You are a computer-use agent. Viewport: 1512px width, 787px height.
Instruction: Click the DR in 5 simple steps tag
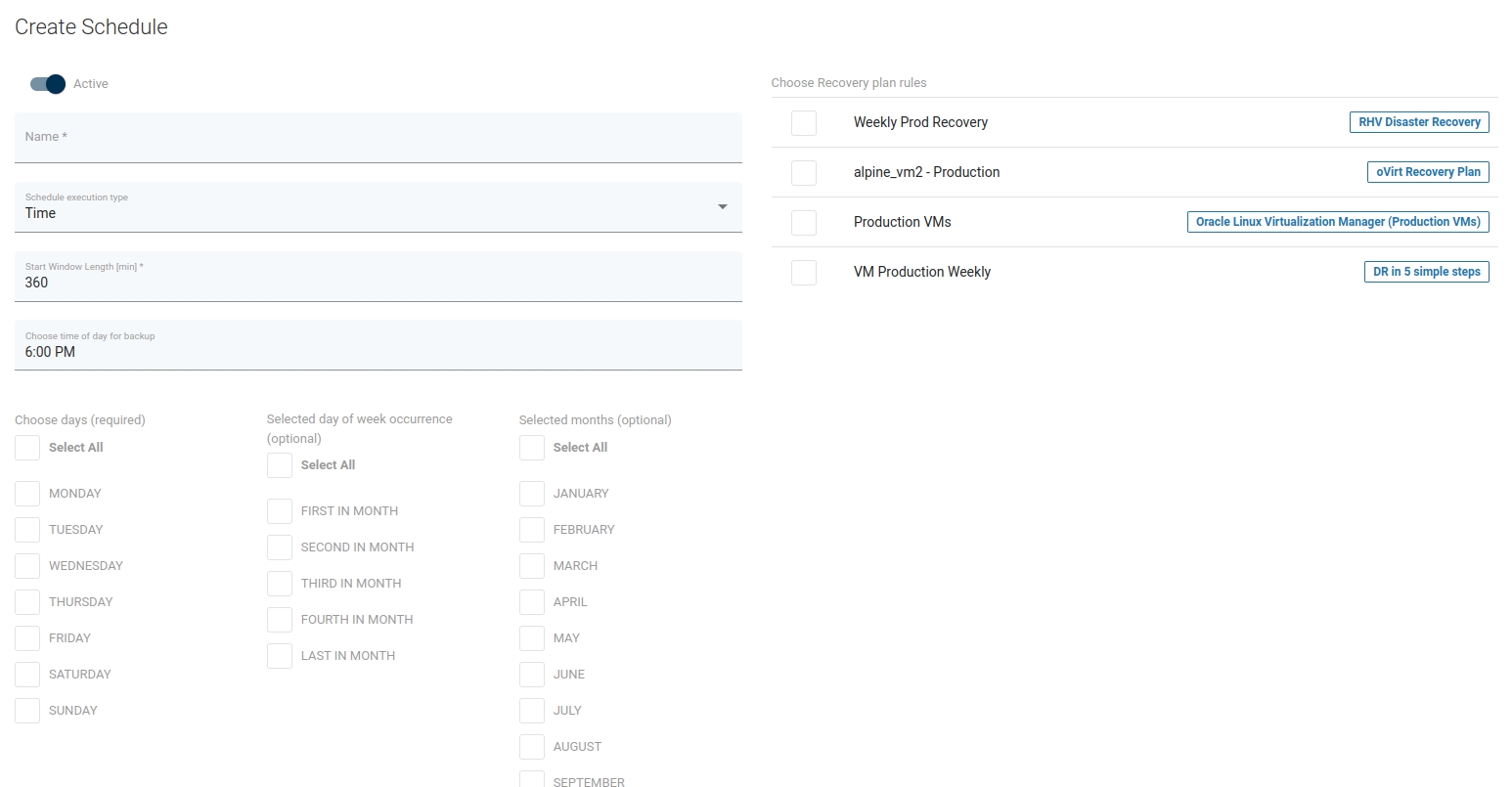[x=1426, y=272]
